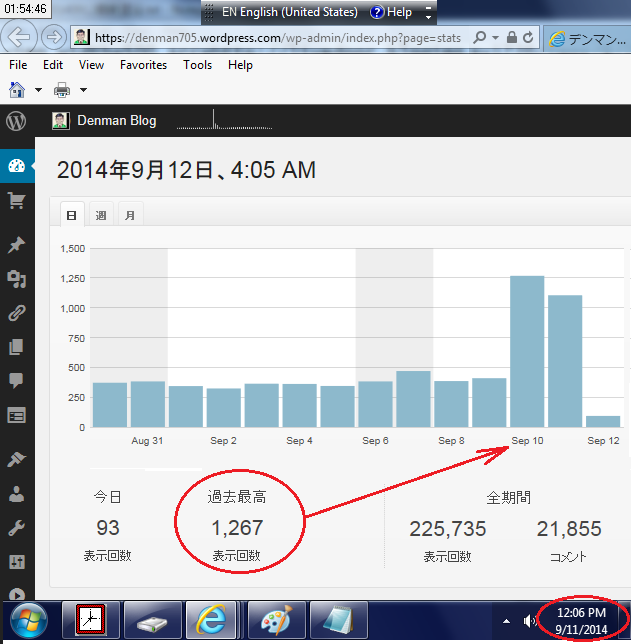
Task: Click today's view count 93
Action: [108, 528]
